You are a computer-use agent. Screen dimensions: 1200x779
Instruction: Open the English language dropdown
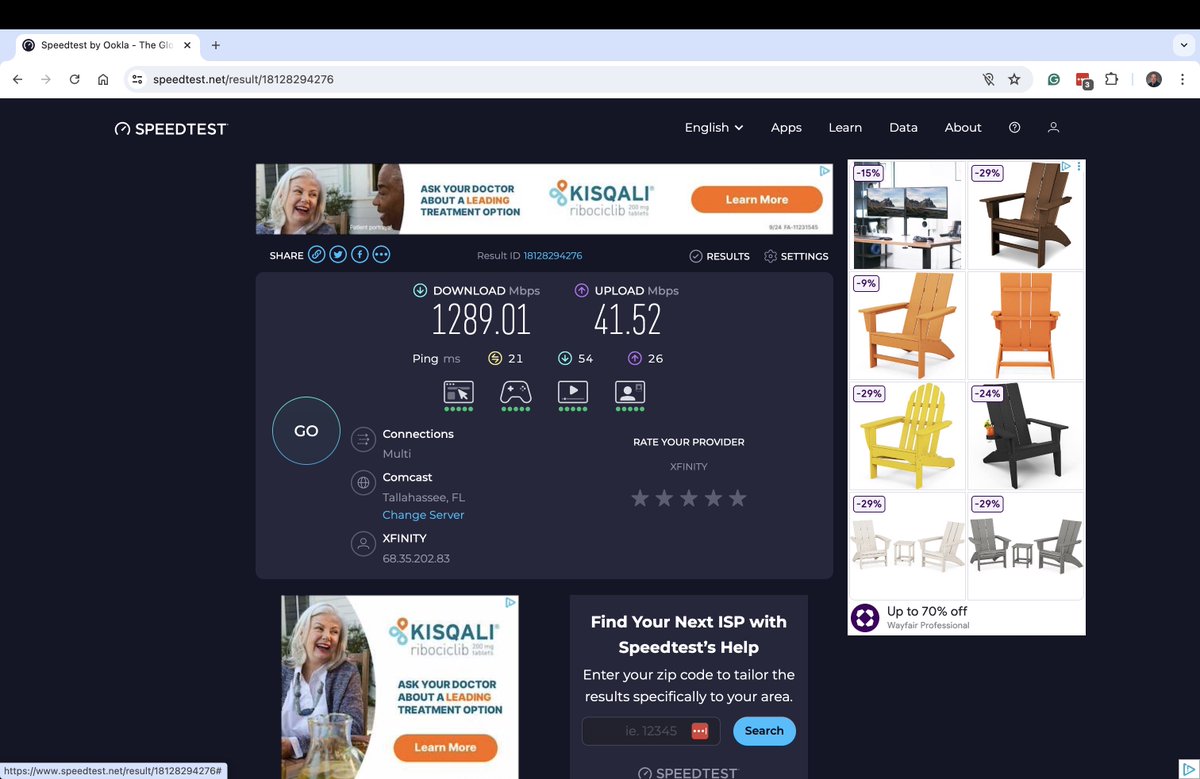[712, 127]
